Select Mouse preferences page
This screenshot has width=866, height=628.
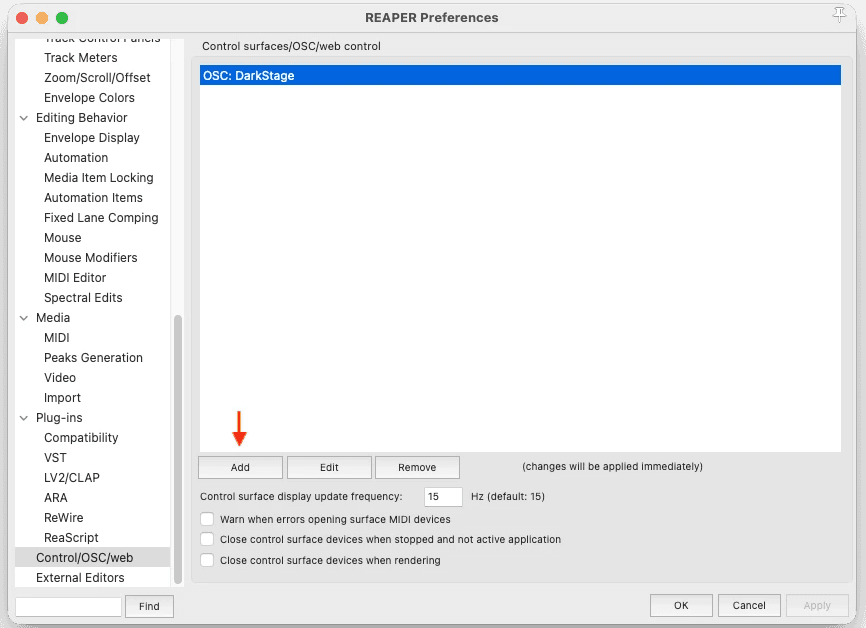(x=63, y=238)
